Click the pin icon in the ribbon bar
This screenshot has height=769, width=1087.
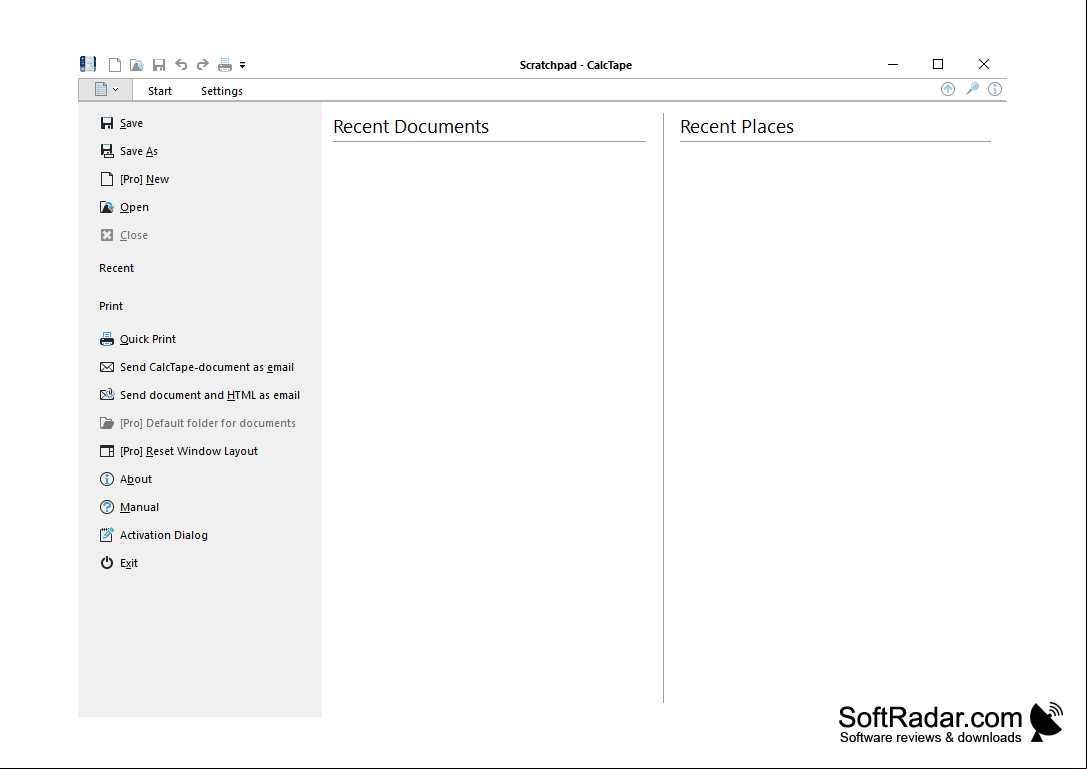[972, 89]
